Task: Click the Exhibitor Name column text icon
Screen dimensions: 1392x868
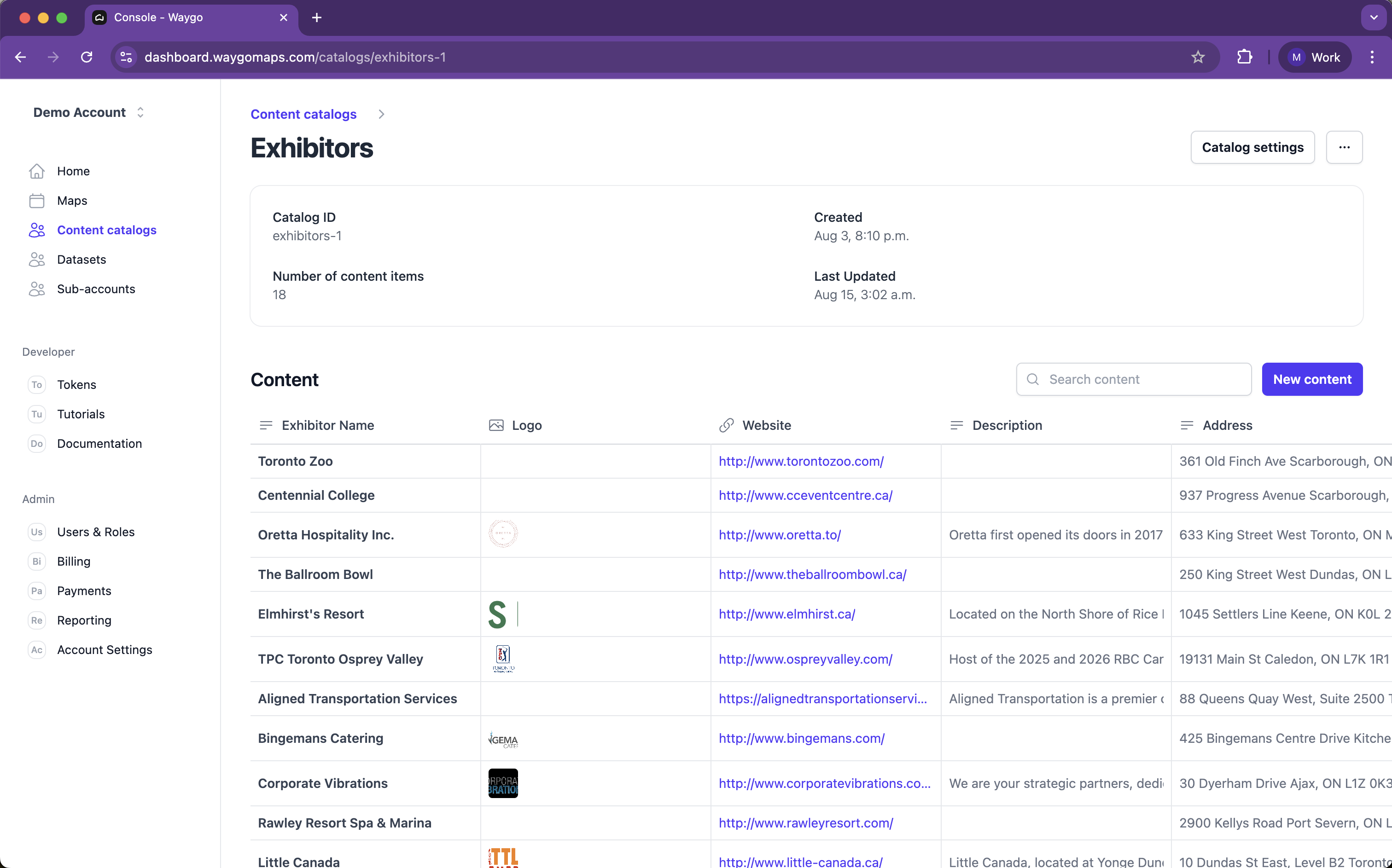Action: [x=266, y=425]
